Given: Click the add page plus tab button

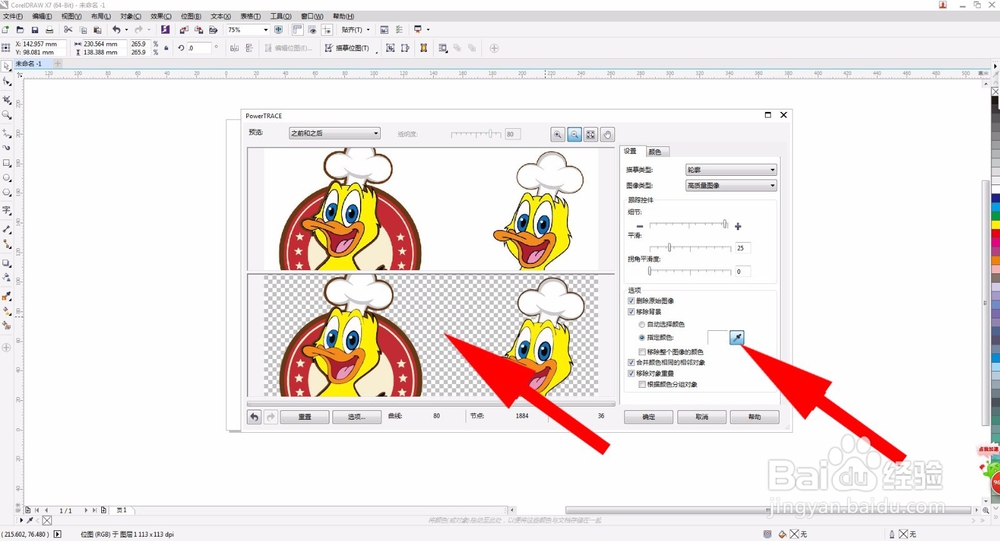Looking at the screenshot, I should [57, 64].
